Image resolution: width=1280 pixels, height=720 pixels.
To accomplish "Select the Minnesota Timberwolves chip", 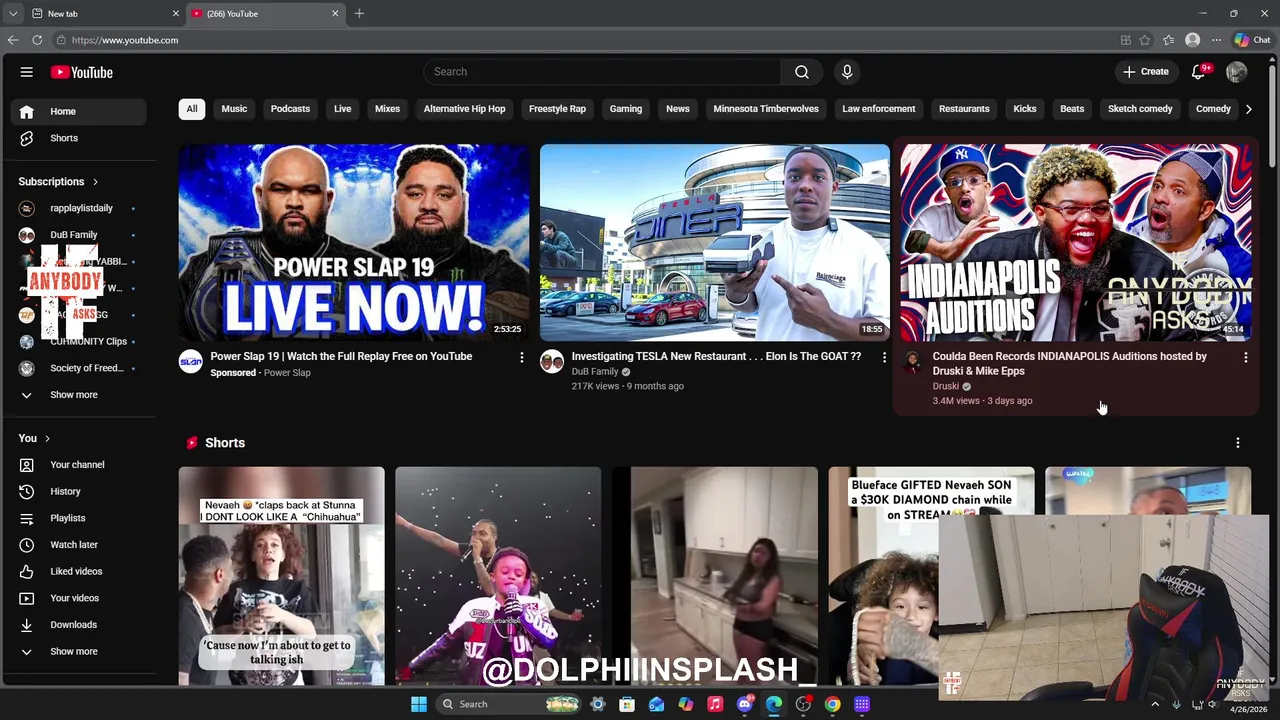I will point(766,109).
